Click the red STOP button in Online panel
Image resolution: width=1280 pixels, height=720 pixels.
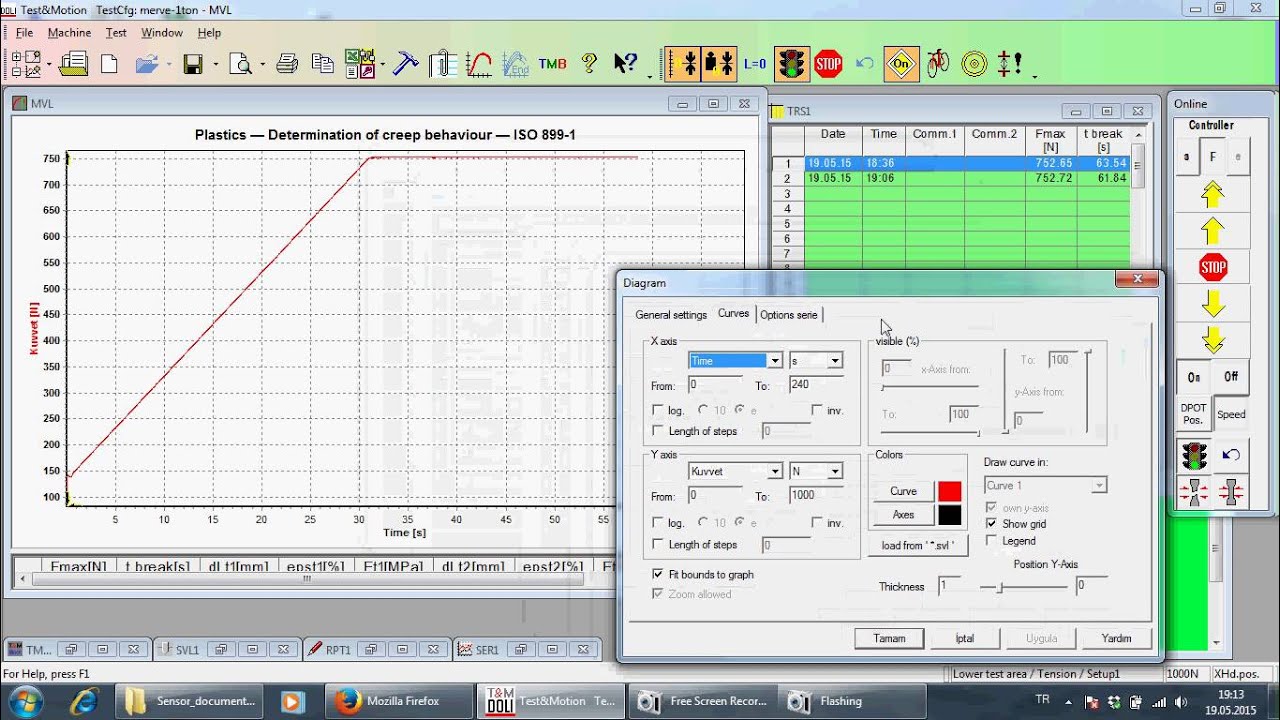[1212, 267]
